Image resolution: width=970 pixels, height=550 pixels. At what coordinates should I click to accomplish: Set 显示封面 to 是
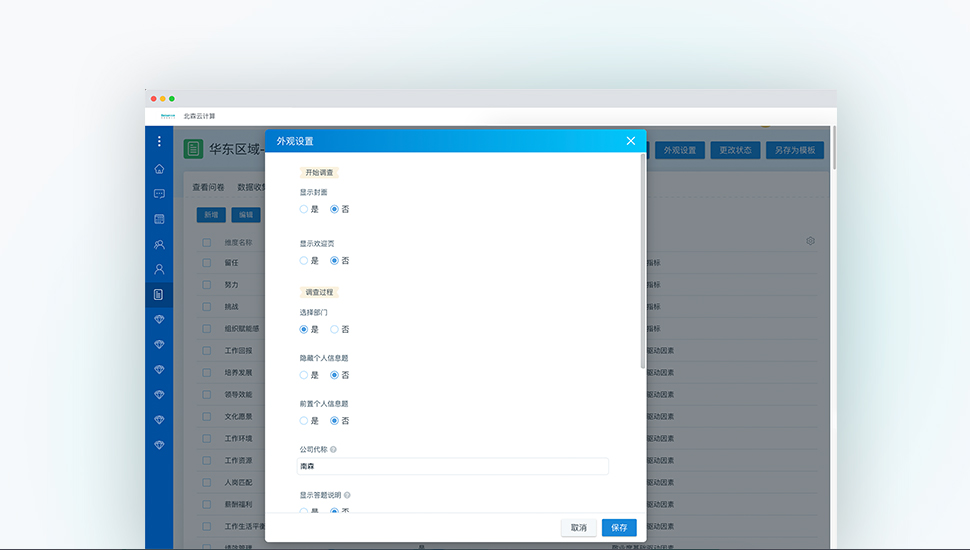[x=304, y=209]
